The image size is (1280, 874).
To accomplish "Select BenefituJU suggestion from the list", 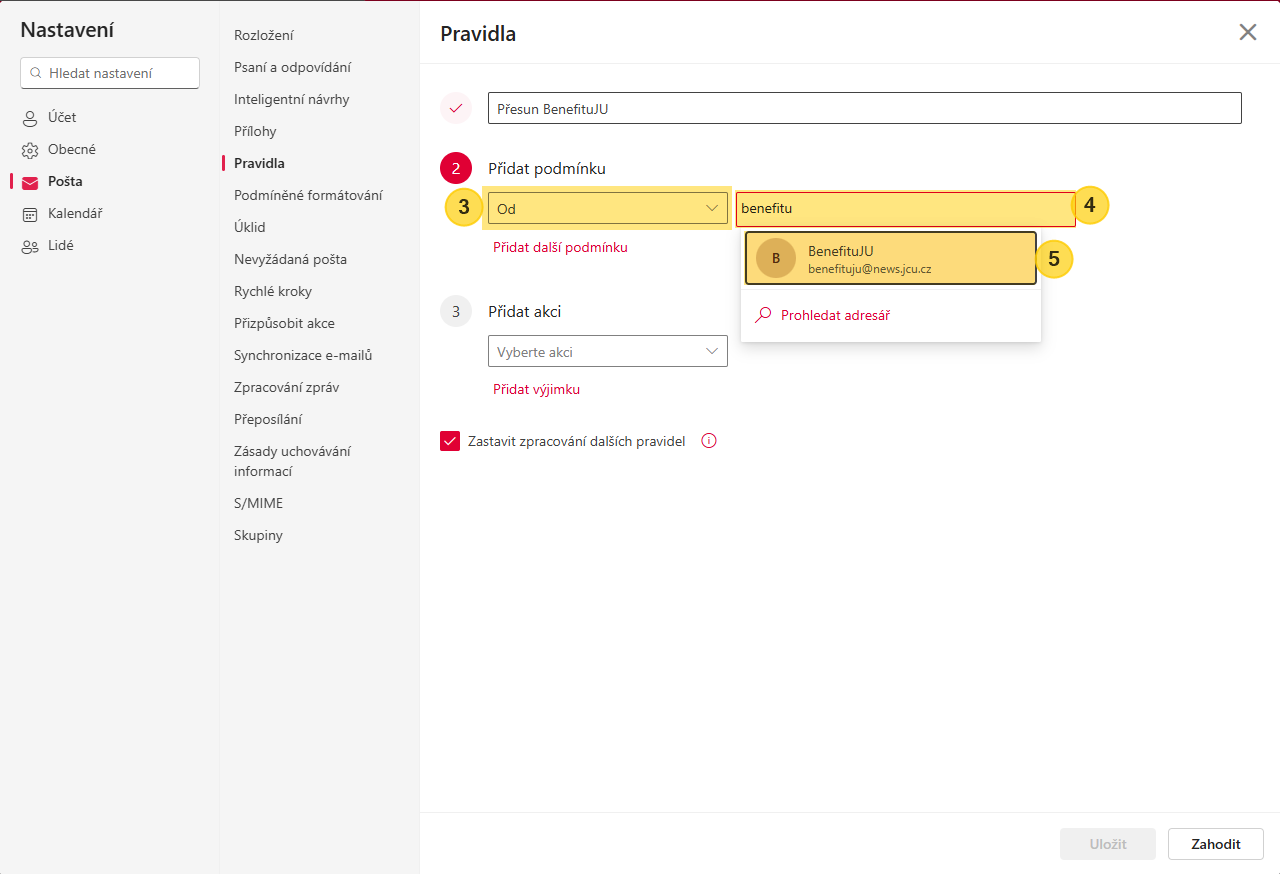I will point(890,258).
